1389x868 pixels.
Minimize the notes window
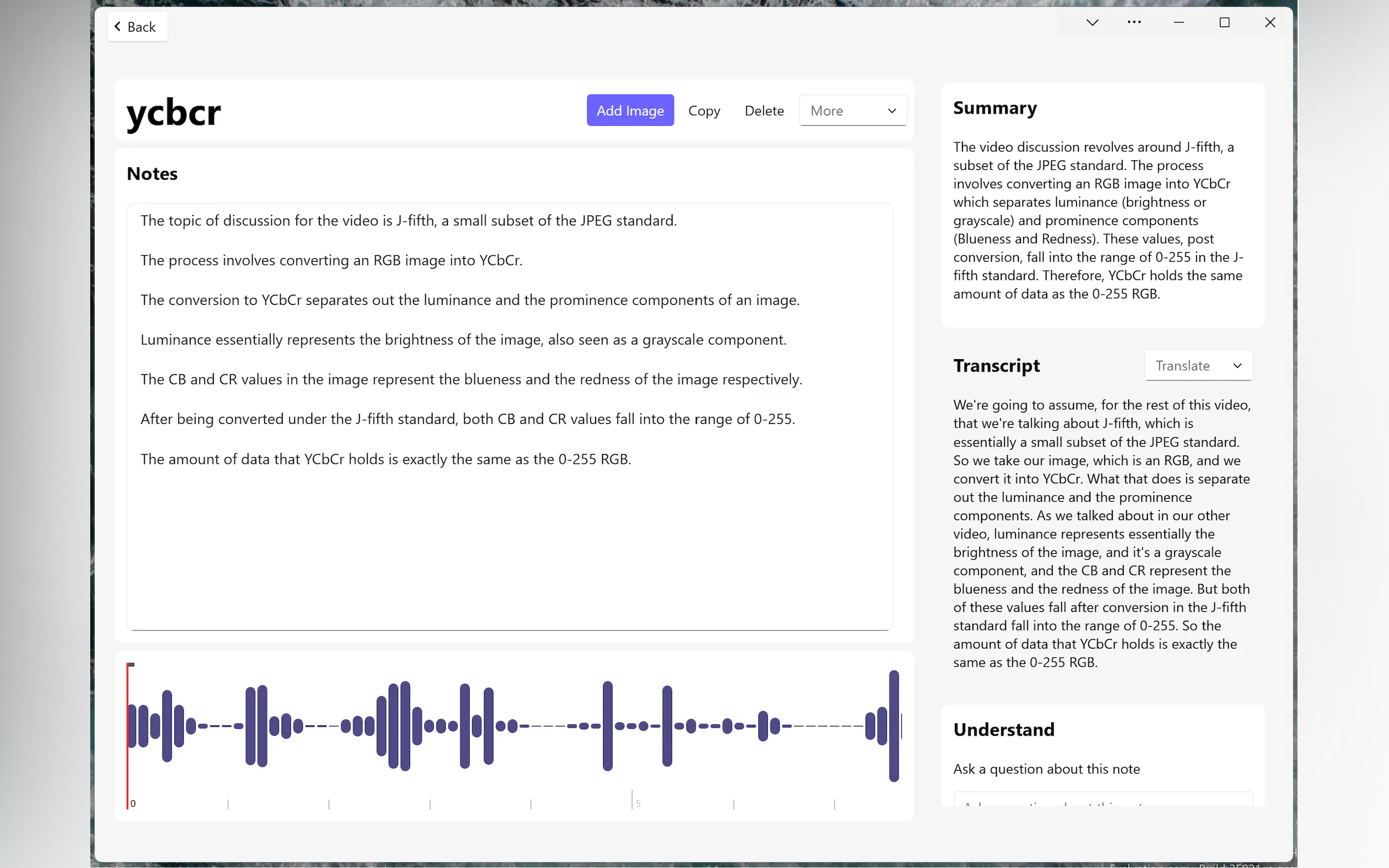(1179, 22)
